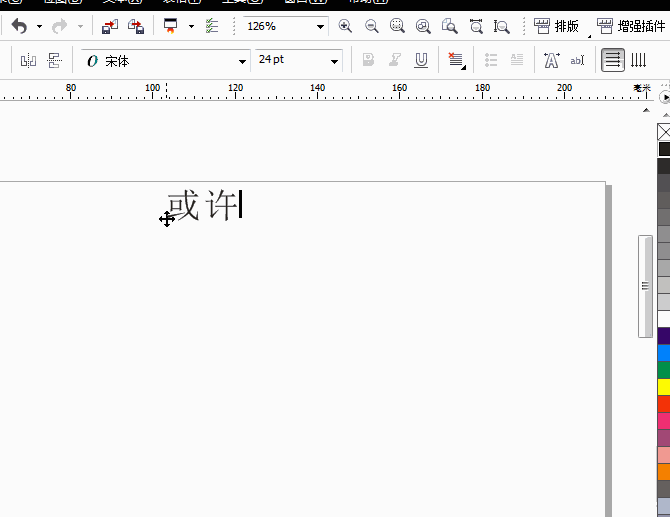Pick the salmon pink color swatch

point(664,455)
